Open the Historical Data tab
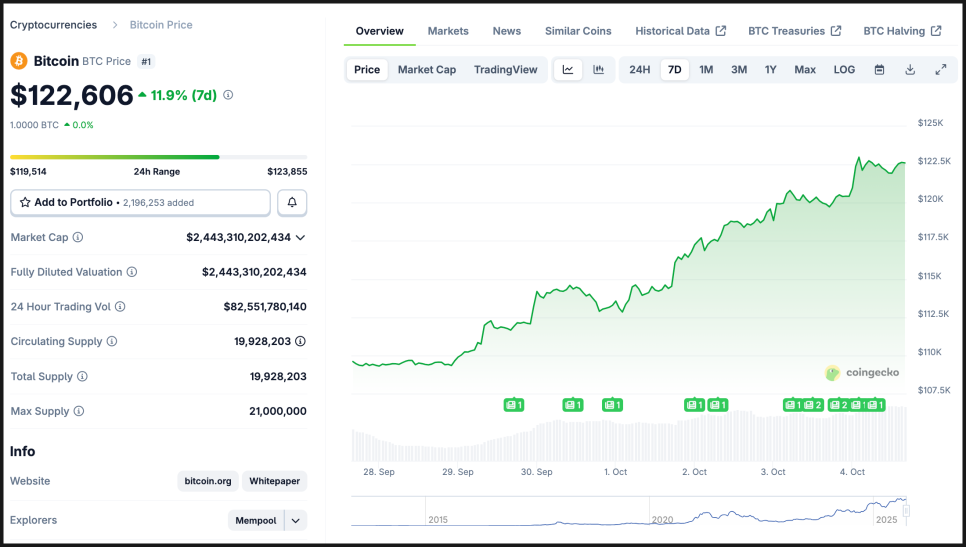 pos(680,31)
